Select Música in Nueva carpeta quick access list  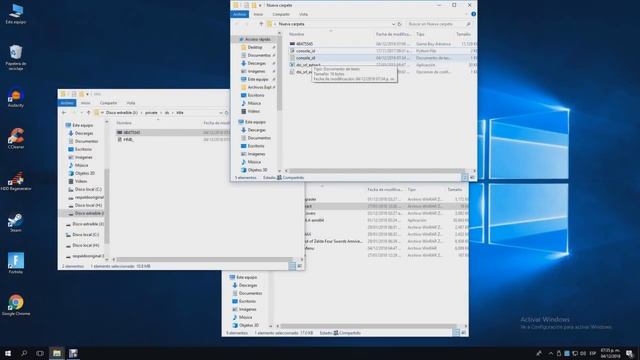tap(254, 103)
